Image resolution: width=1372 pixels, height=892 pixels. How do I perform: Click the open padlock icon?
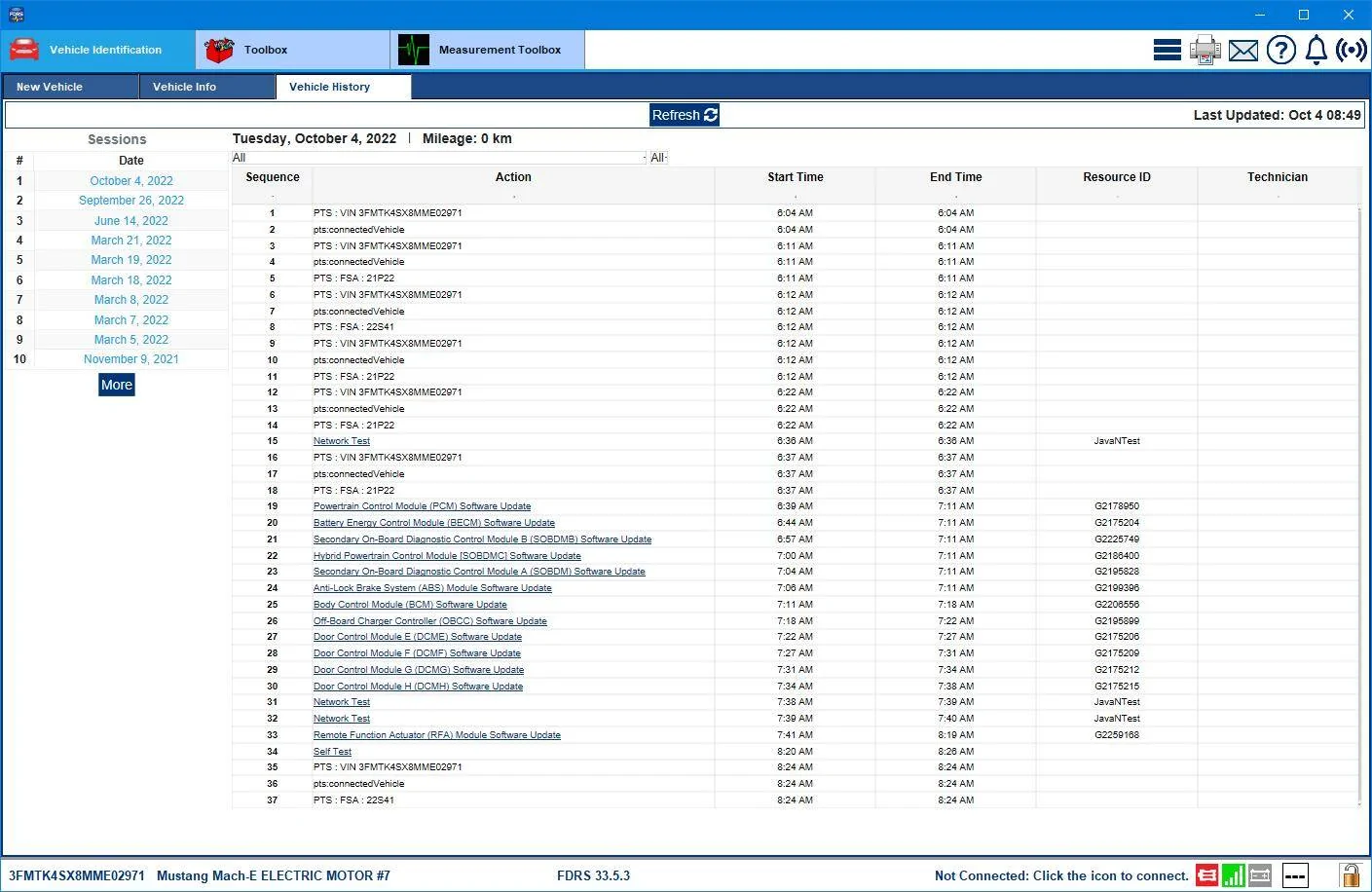[1350, 875]
